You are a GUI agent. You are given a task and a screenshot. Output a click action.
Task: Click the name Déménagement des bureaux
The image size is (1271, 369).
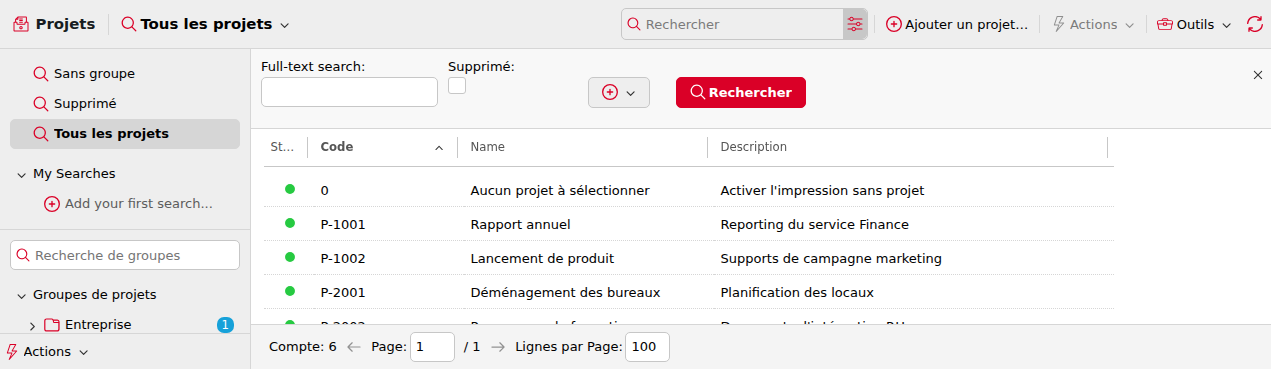point(565,292)
